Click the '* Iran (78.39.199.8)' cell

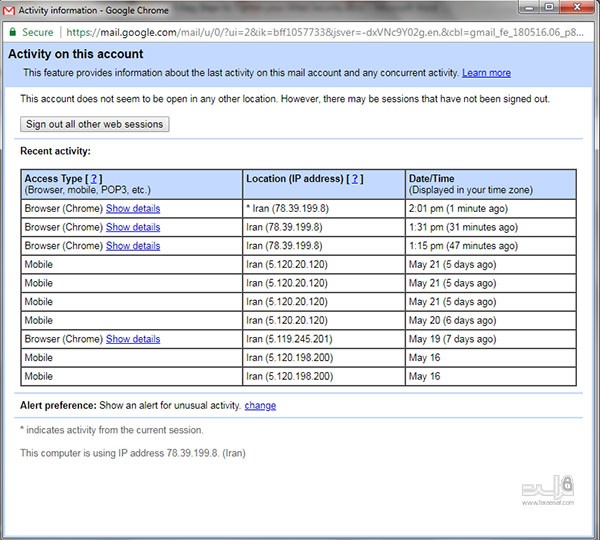coord(324,209)
